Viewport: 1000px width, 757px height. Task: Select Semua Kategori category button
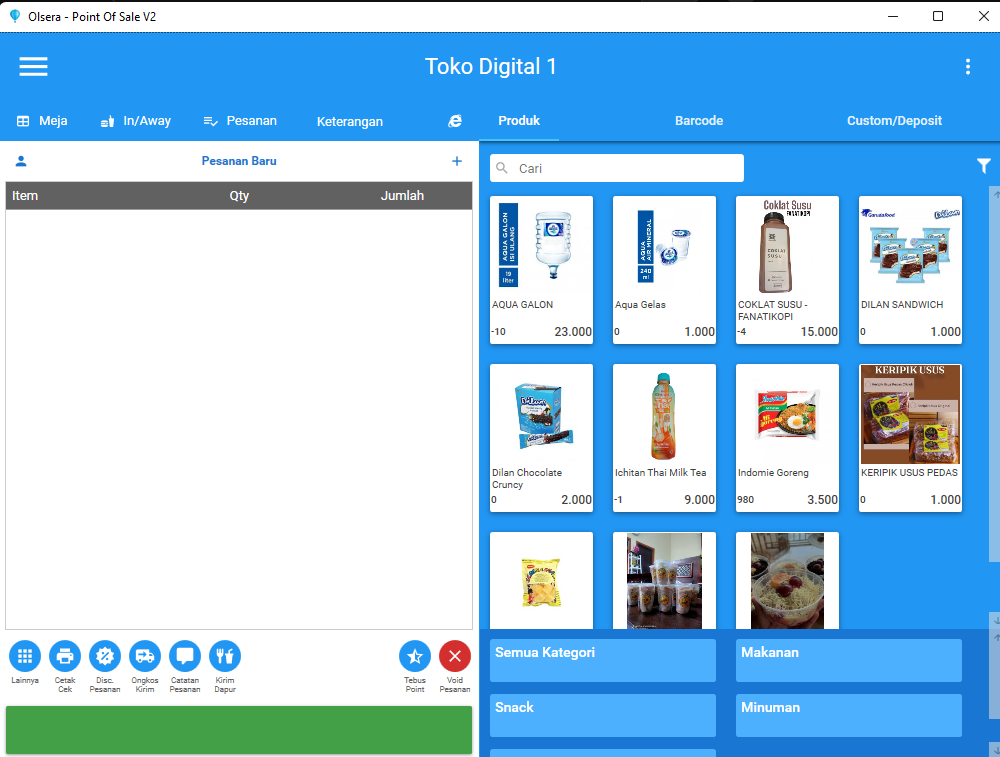(603, 660)
